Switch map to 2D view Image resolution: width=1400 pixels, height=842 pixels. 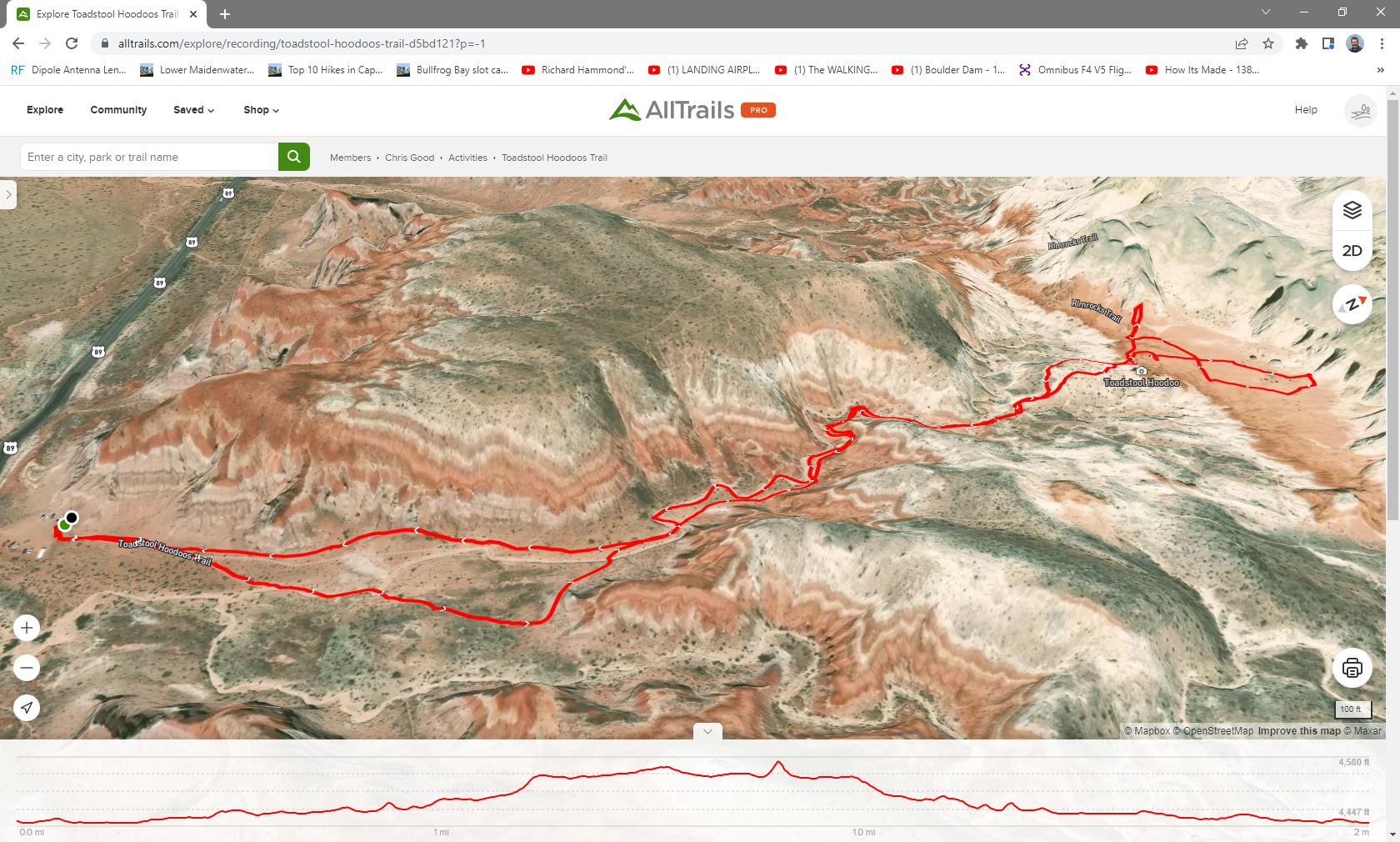click(x=1352, y=251)
